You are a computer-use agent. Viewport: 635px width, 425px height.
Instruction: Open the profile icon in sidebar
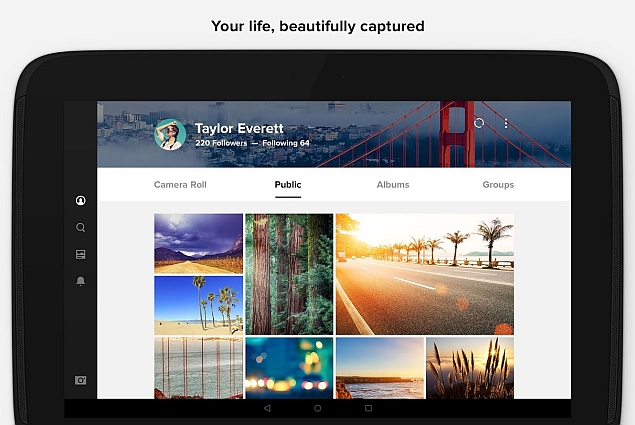[81, 201]
